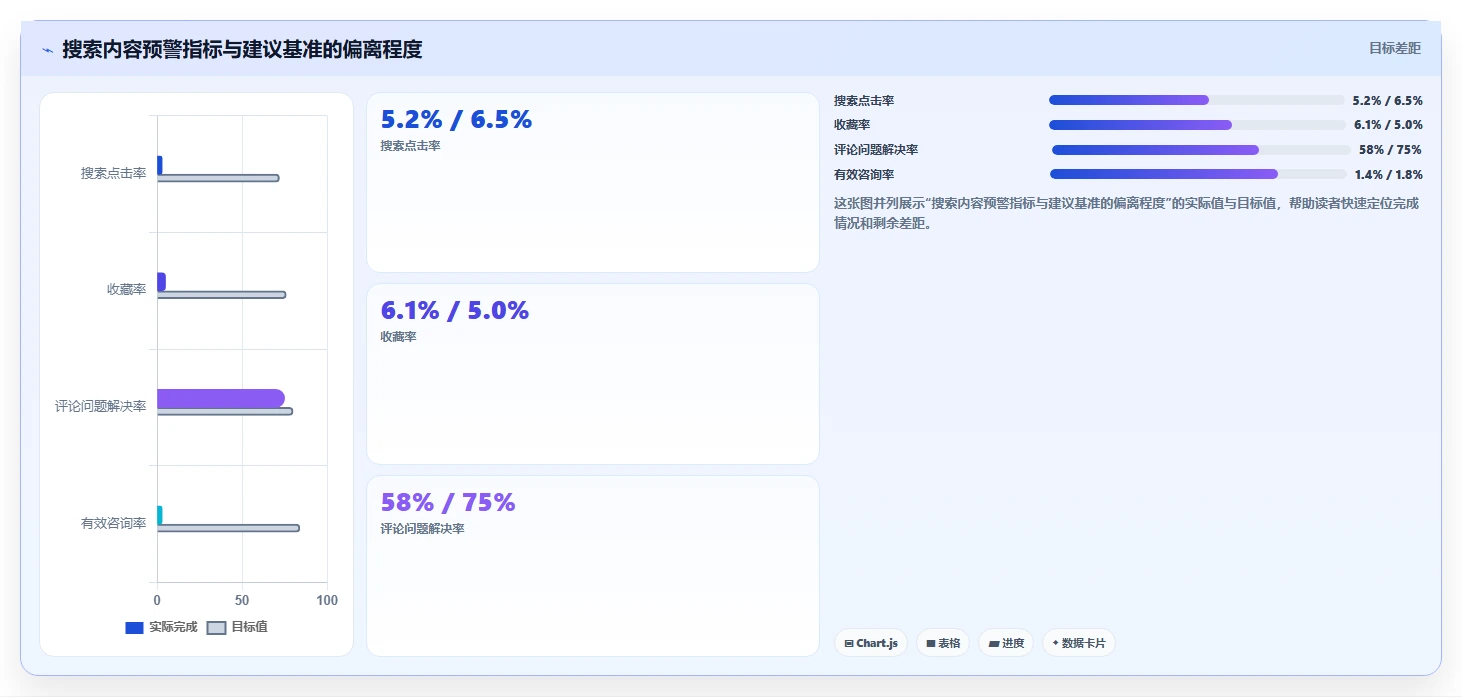Click the 50 tick on chart x-axis

pos(242,600)
